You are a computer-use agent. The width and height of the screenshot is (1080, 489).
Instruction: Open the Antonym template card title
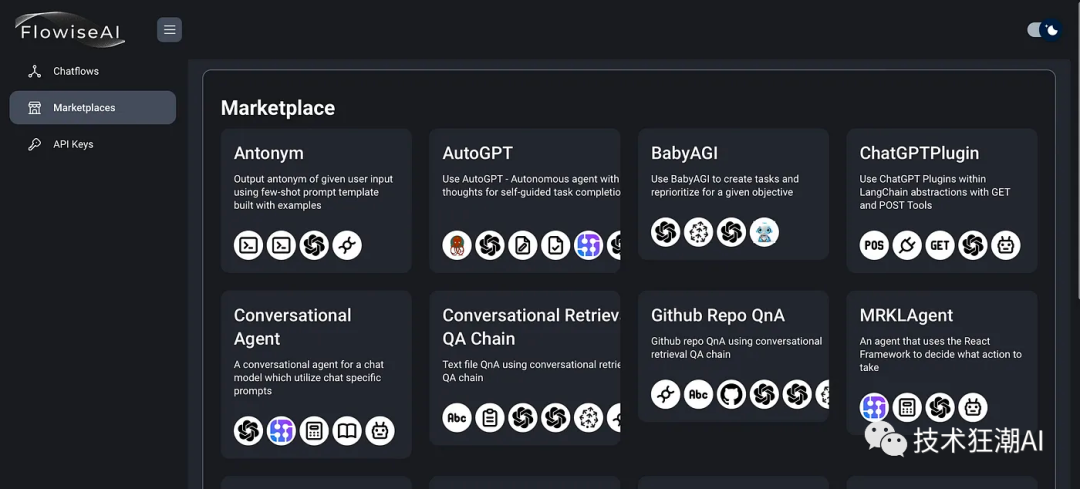coord(269,153)
